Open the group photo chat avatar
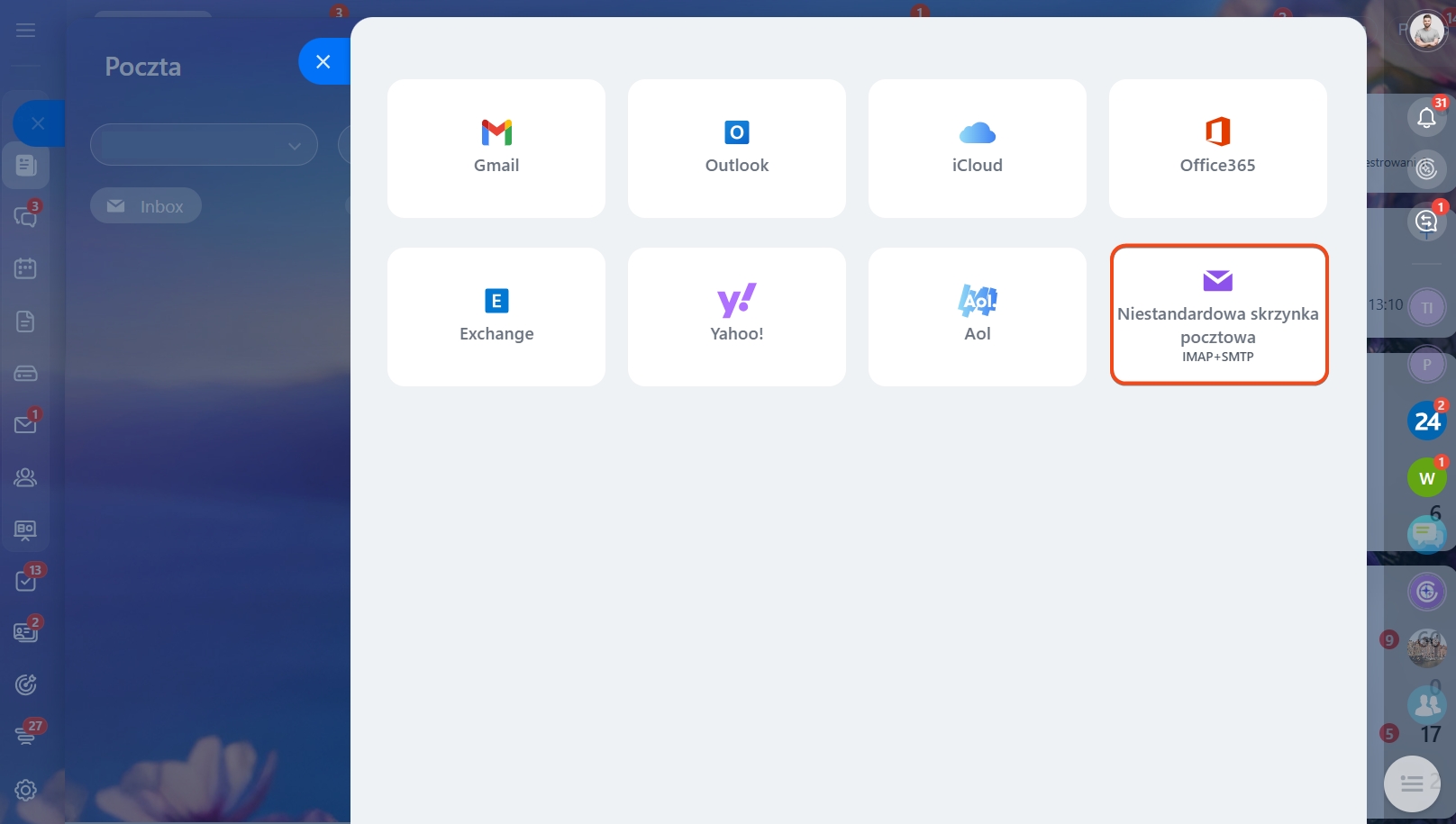This screenshot has height=824, width=1456. pos(1427,648)
